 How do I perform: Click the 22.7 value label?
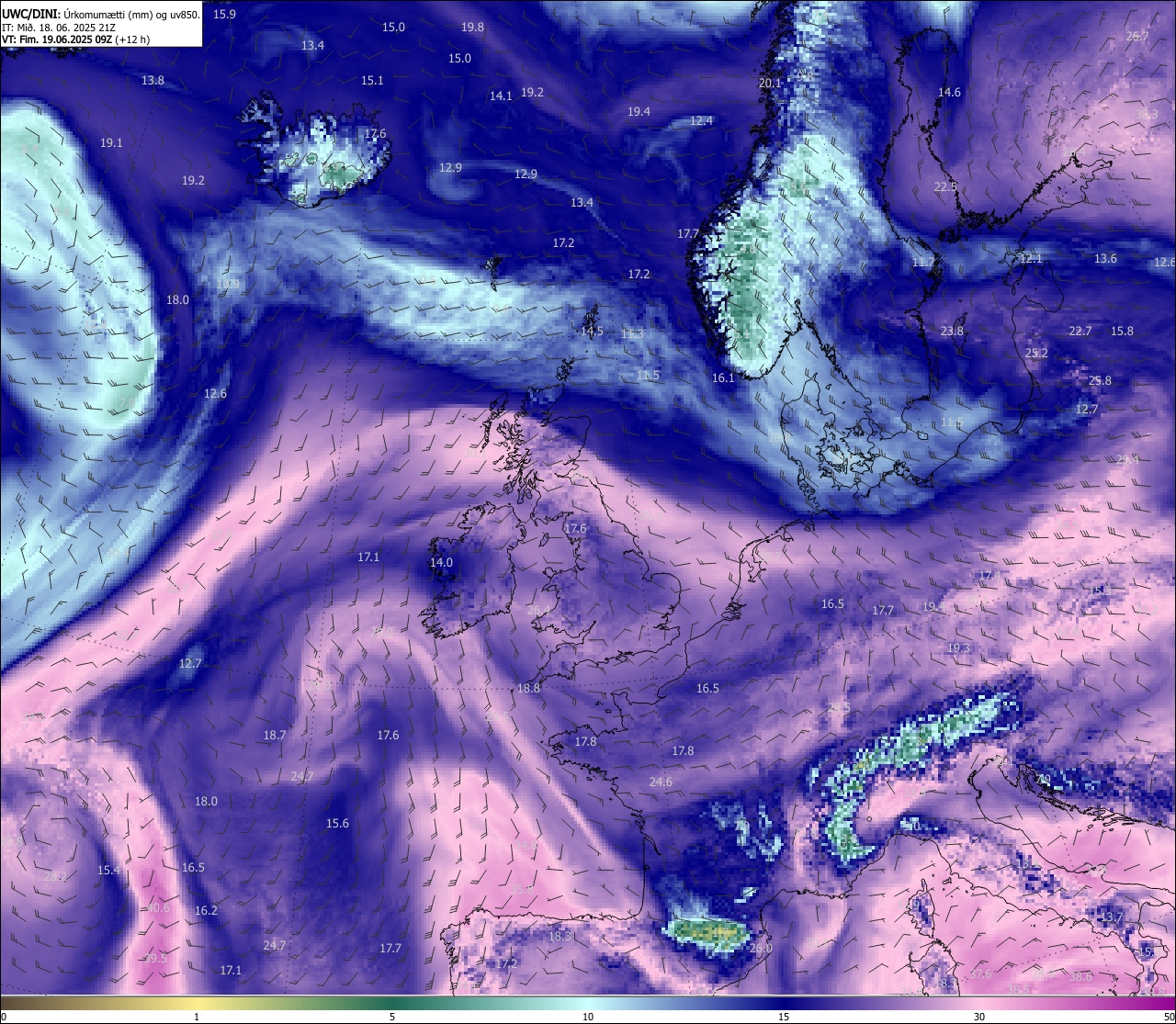point(1080,332)
